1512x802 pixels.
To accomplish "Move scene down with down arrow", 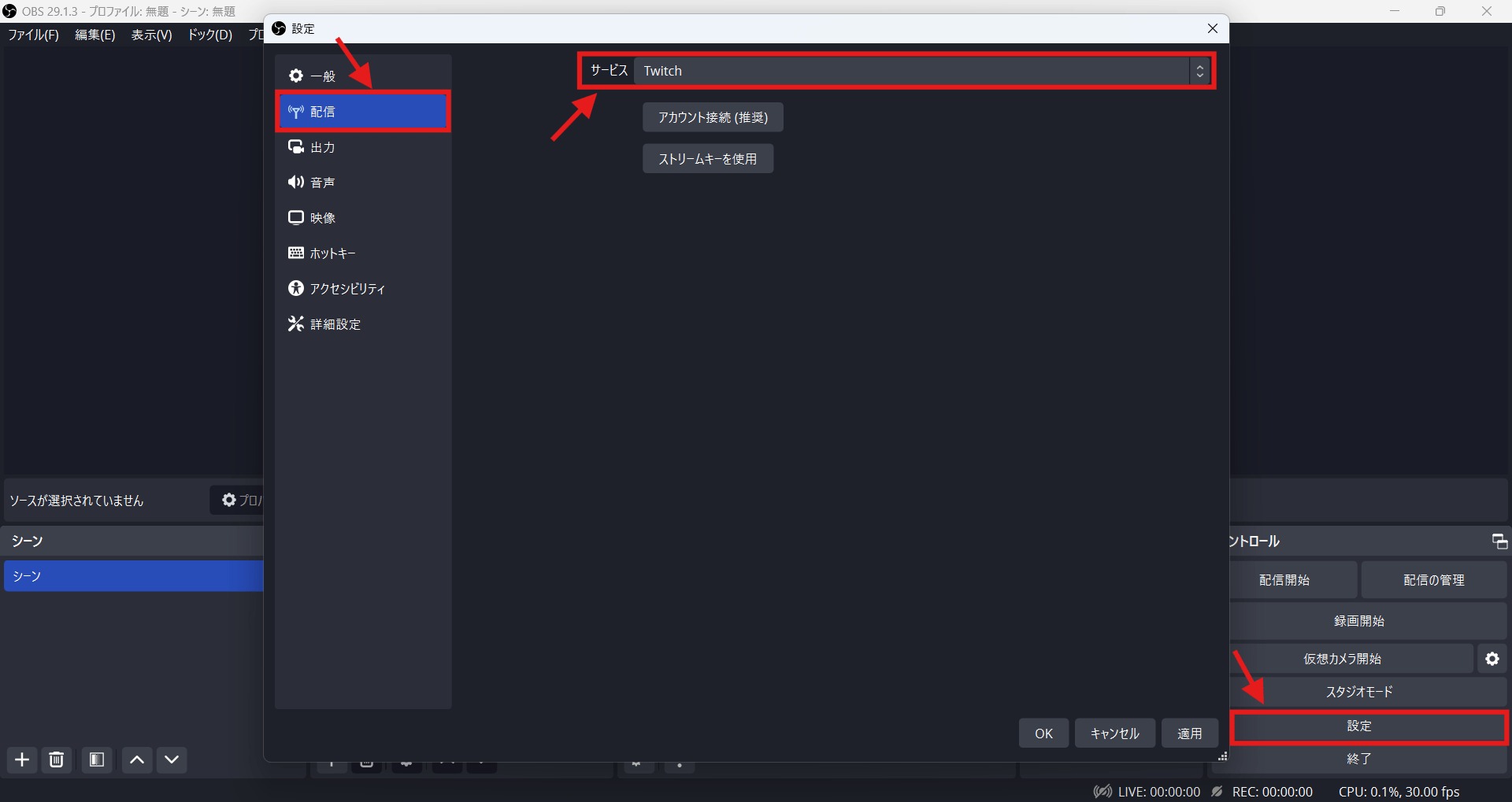I will click(172, 759).
